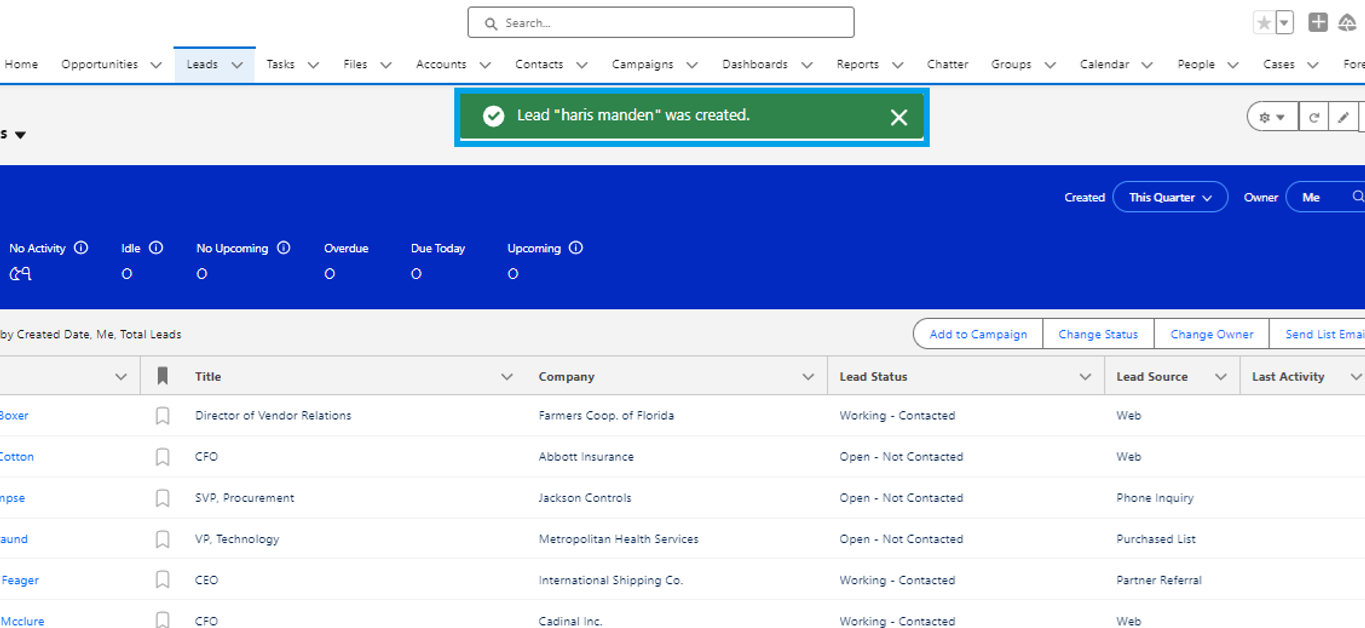Open the This Quarter date filter dropdown
Viewport: 1365px width, 628px height.
(x=1170, y=197)
